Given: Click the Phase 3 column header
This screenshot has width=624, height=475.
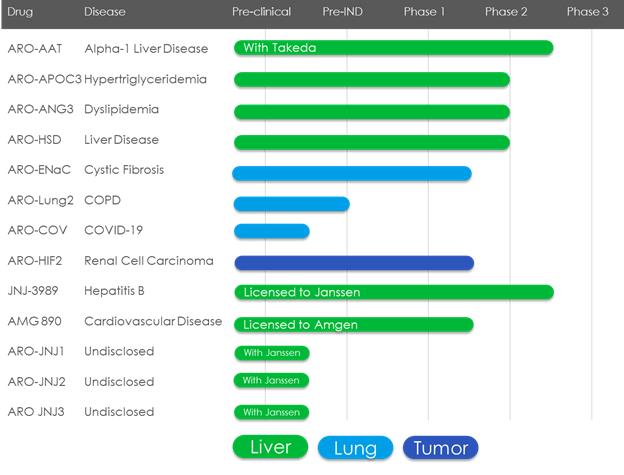Looking at the screenshot, I should [x=587, y=12].
